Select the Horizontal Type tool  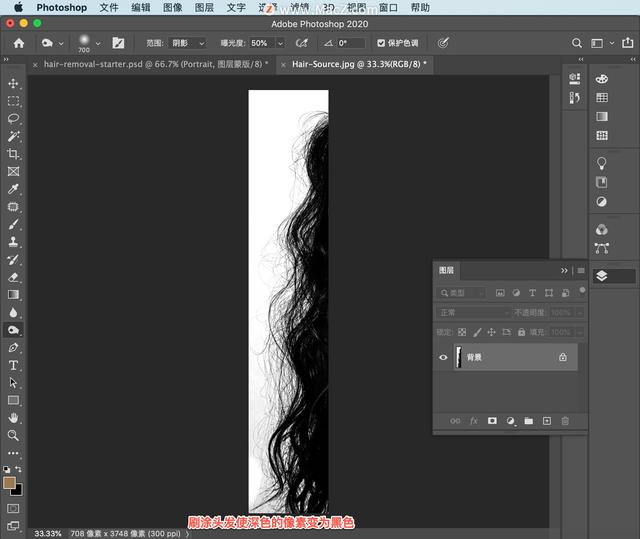tap(13, 365)
